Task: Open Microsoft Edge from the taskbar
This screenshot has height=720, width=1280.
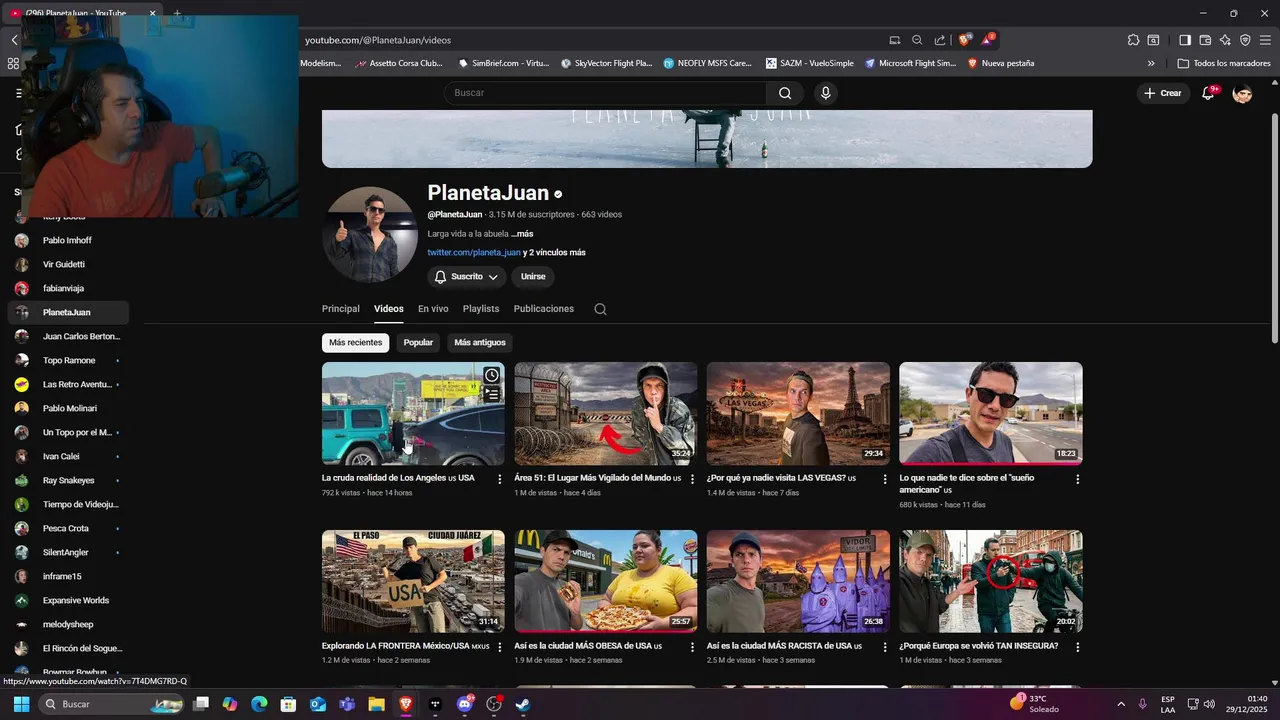Action: (x=259, y=704)
